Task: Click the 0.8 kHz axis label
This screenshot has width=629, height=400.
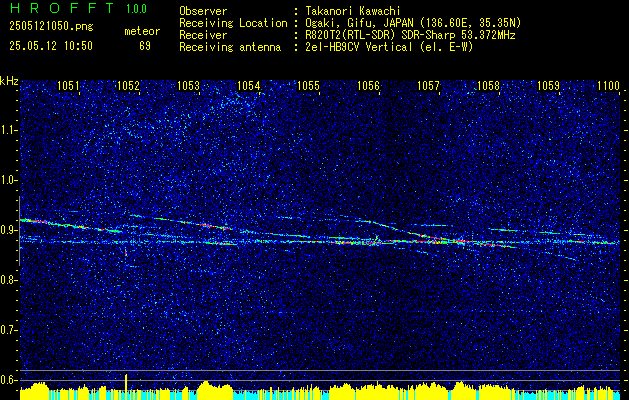Action: coord(9,280)
